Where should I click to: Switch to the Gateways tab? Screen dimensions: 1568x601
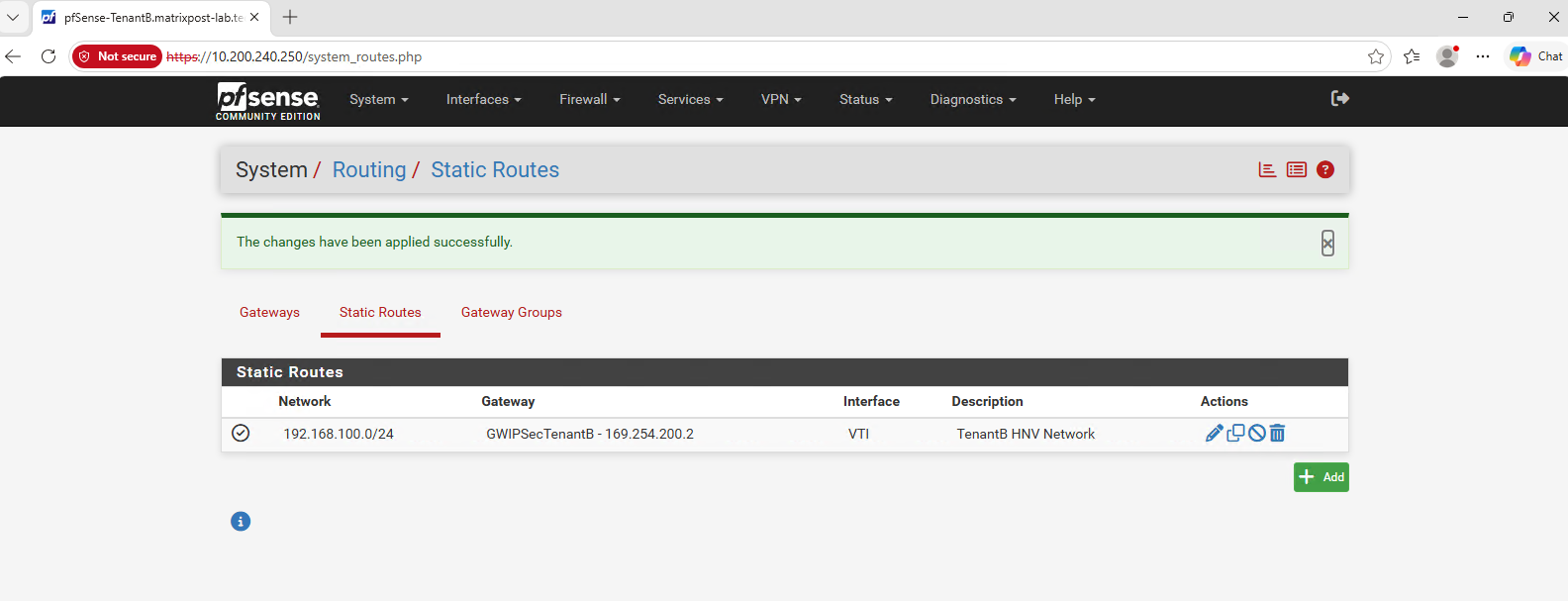269,312
